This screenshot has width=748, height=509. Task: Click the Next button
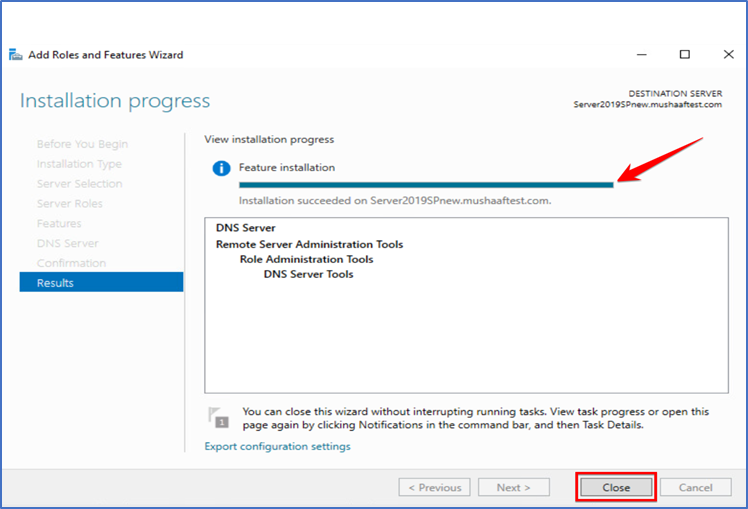click(514, 488)
